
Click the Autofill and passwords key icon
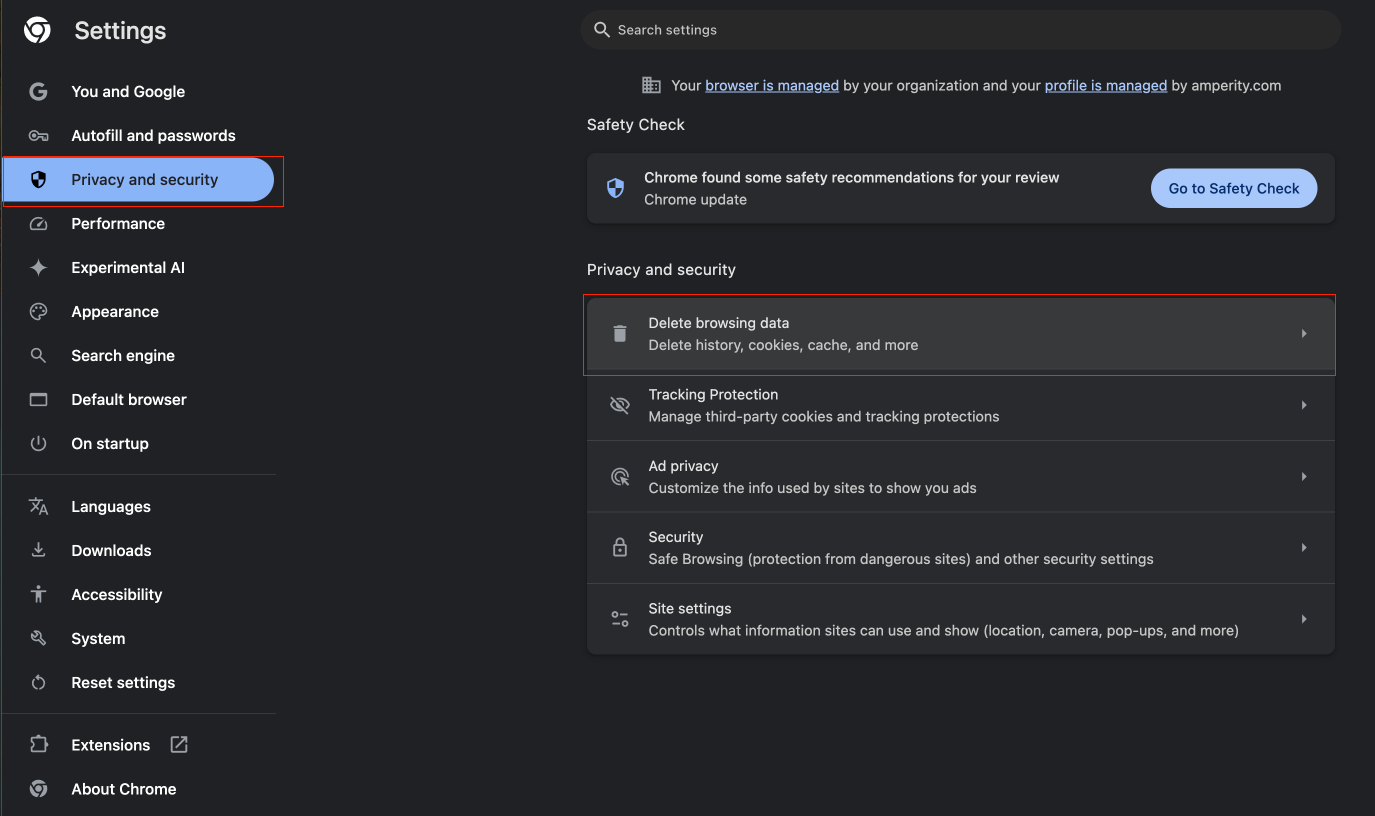point(38,136)
